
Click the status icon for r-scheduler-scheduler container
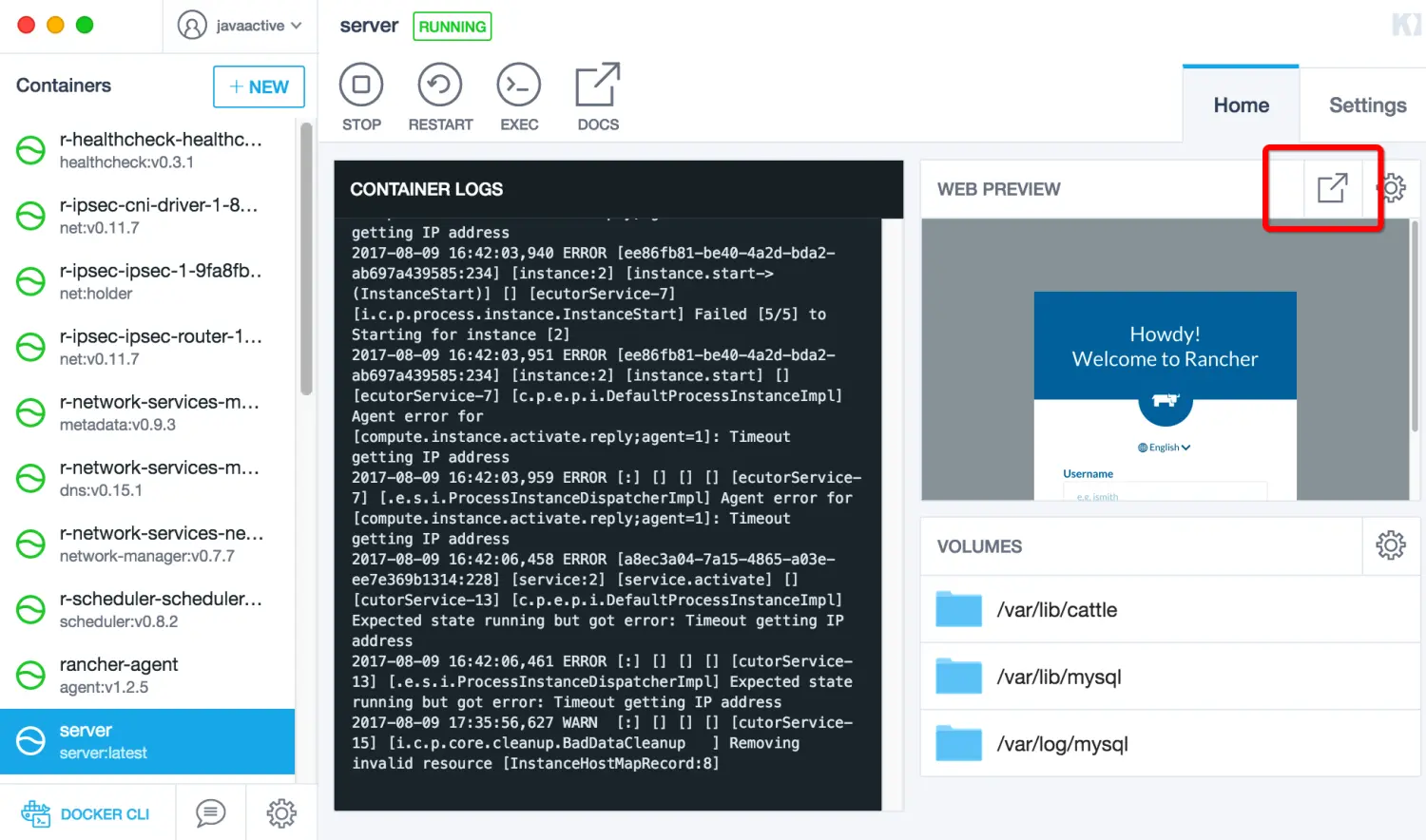30,609
